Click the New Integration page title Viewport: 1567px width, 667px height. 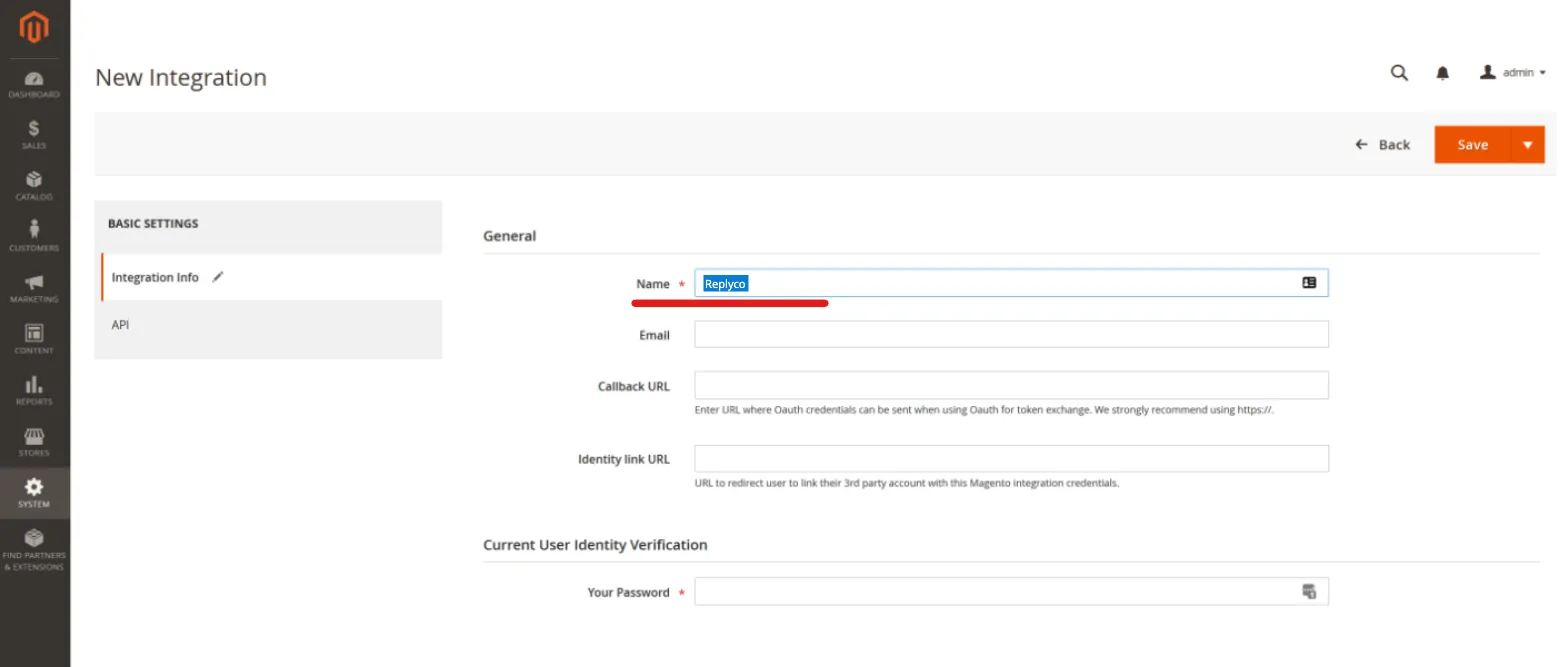[181, 78]
